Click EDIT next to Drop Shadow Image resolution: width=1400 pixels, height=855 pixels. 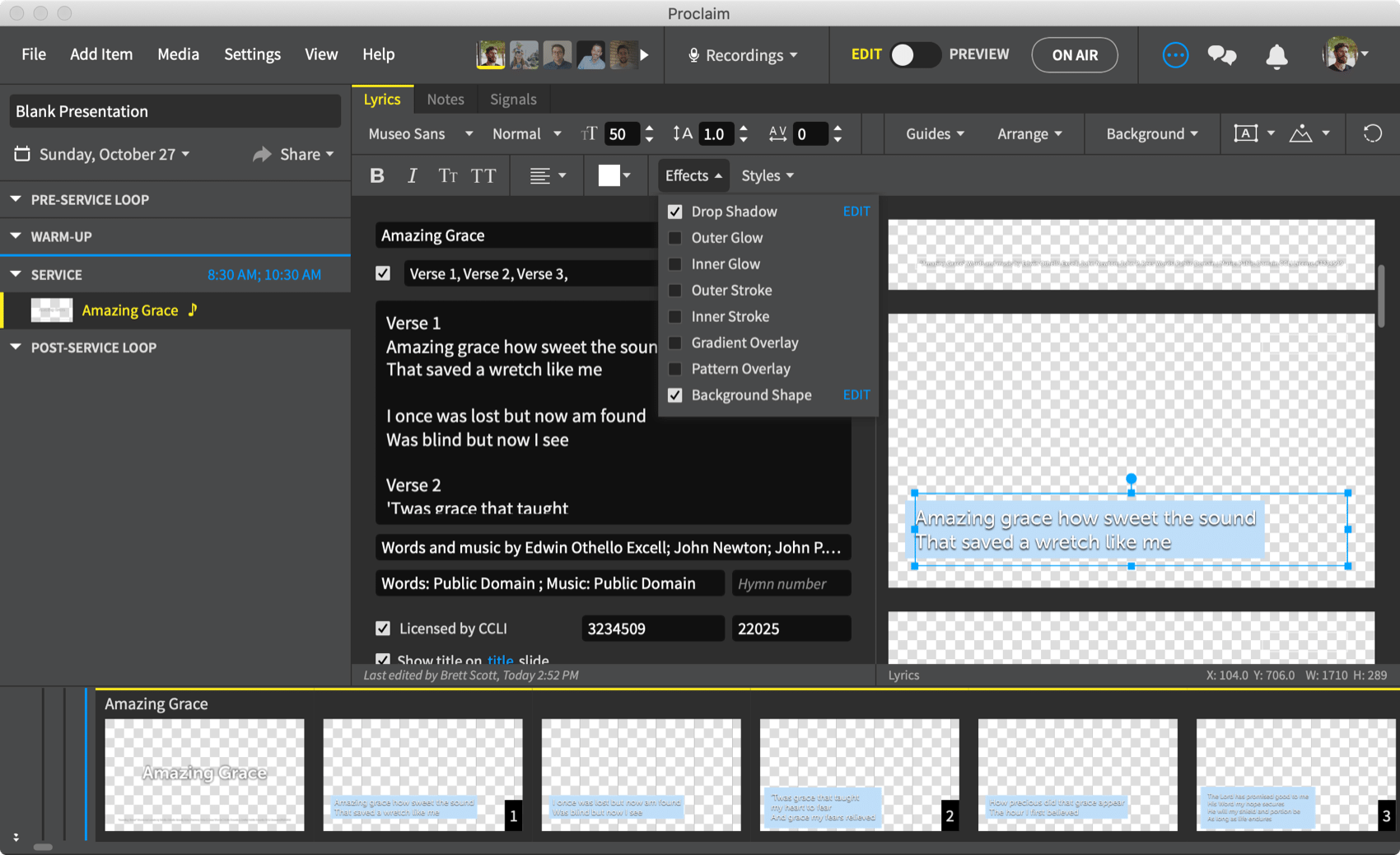856,212
